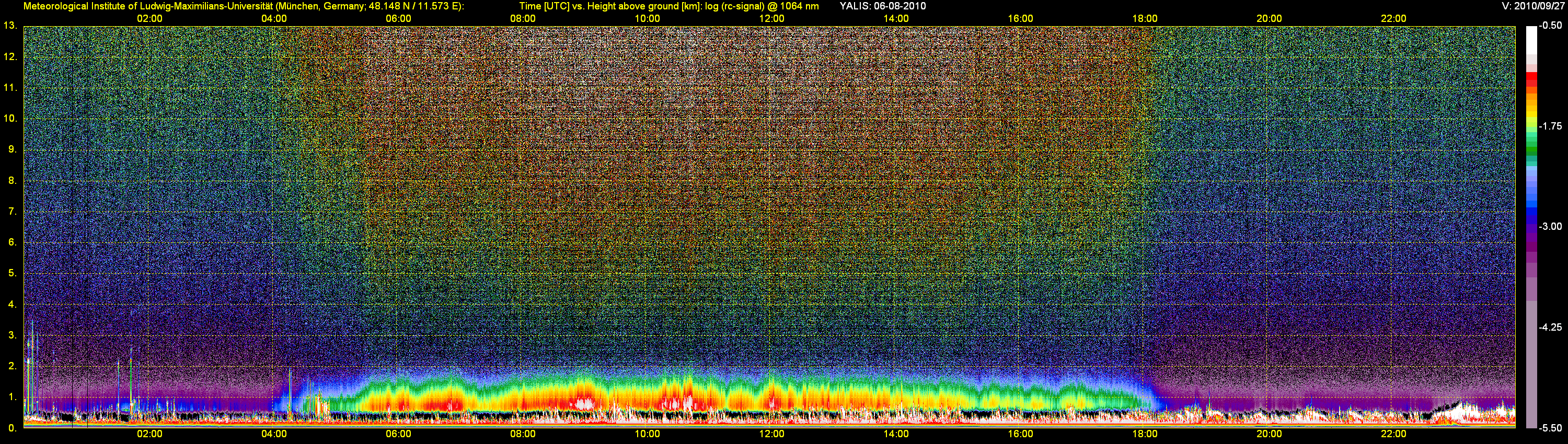
Task: Click the 'YALIS: 06-08-2010' label
Action: pos(883,6)
